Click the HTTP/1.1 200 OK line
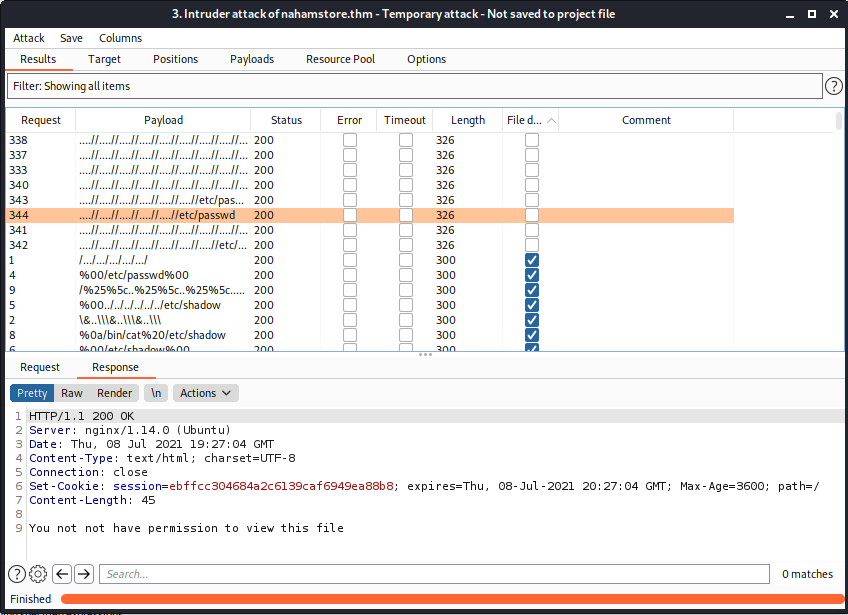The width and height of the screenshot is (848, 615). point(82,416)
